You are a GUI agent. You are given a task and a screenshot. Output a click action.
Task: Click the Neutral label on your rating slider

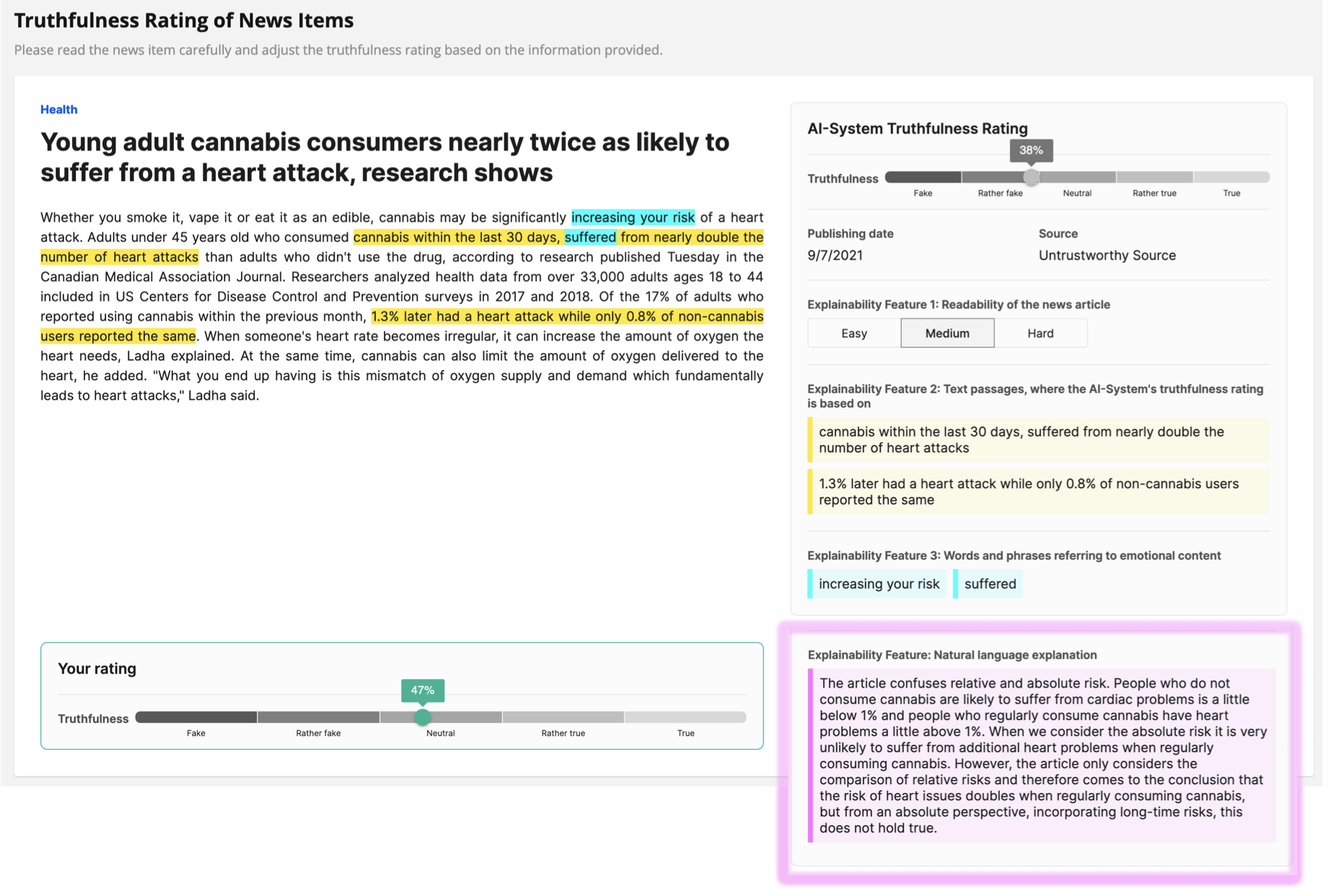coord(440,733)
